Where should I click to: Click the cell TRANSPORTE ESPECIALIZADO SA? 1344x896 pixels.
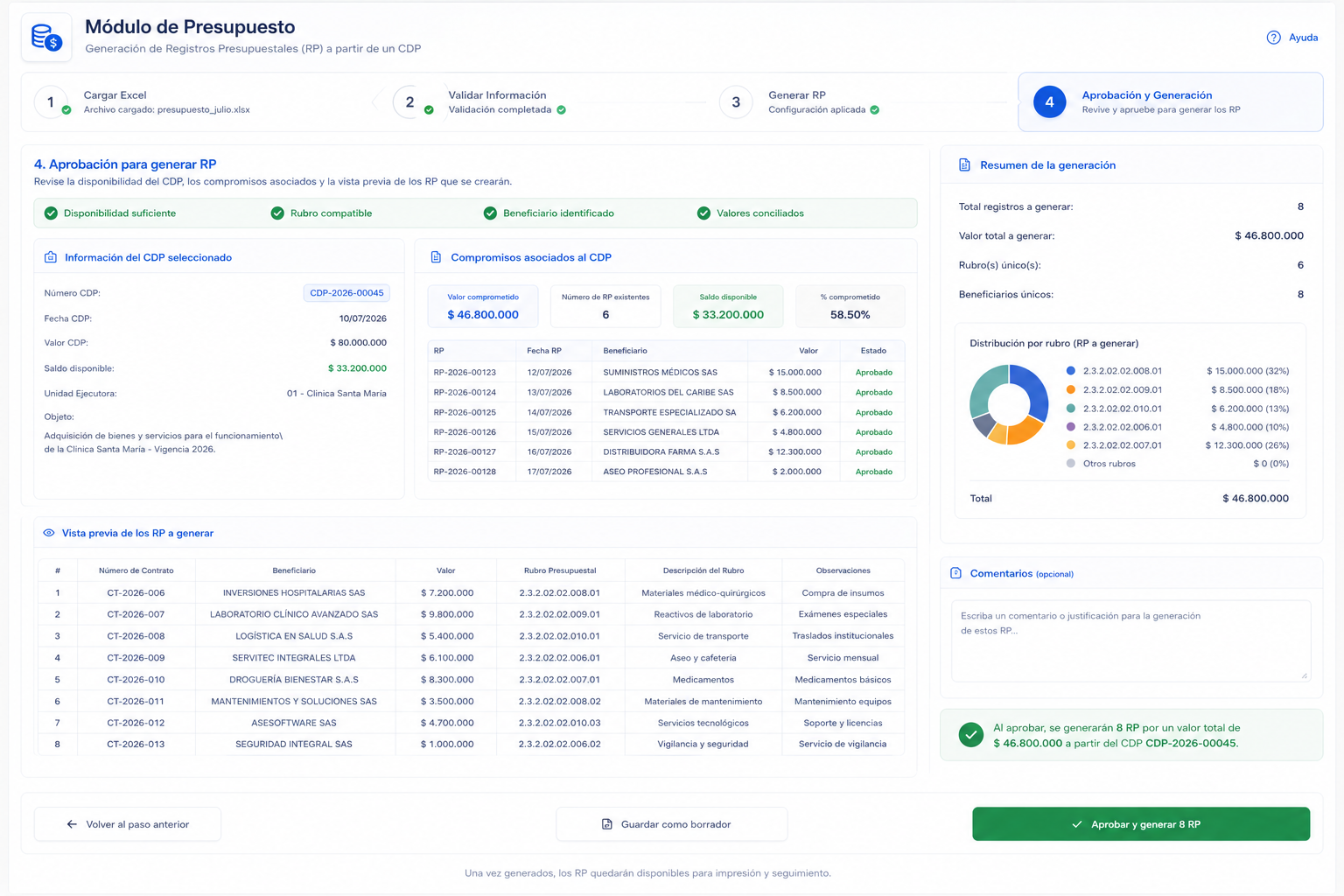[669, 412]
